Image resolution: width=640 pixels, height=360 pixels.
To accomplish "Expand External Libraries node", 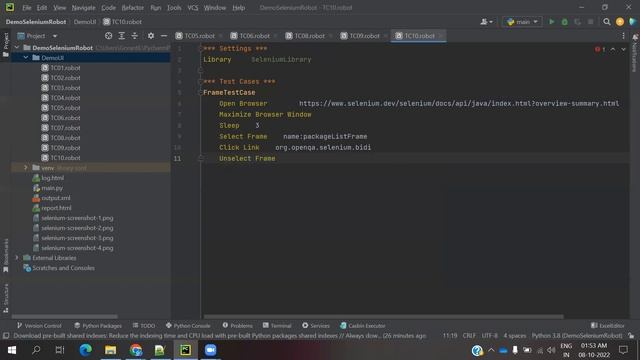I will (17, 258).
